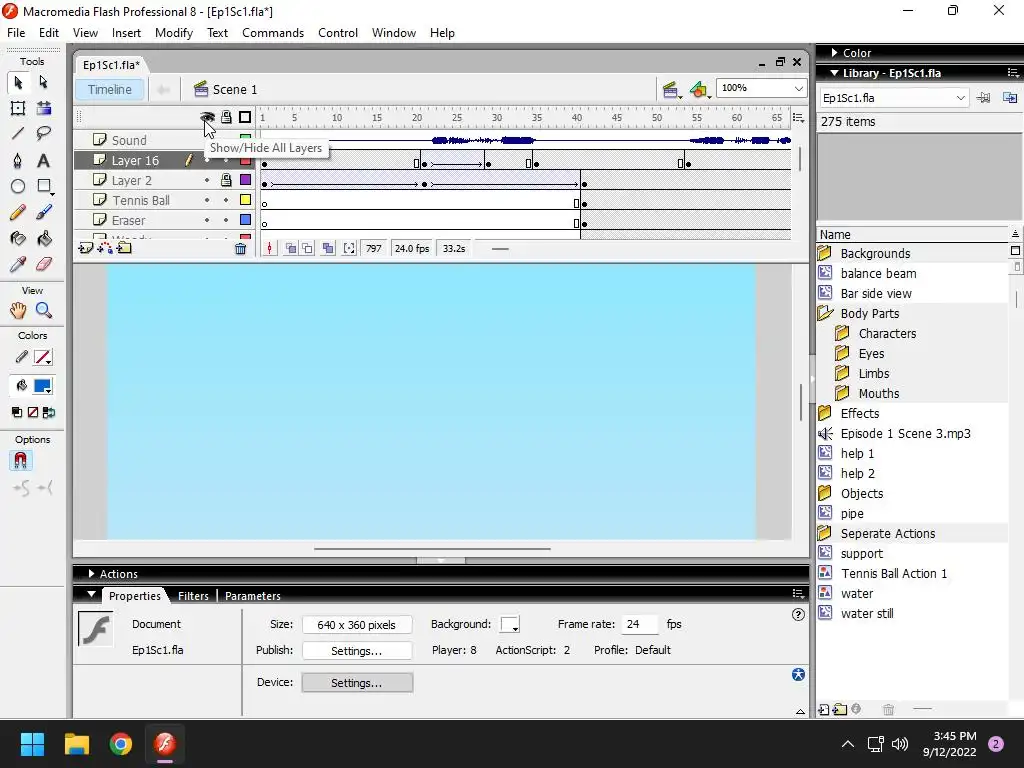Open the stroke color swatch

(43, 357)
